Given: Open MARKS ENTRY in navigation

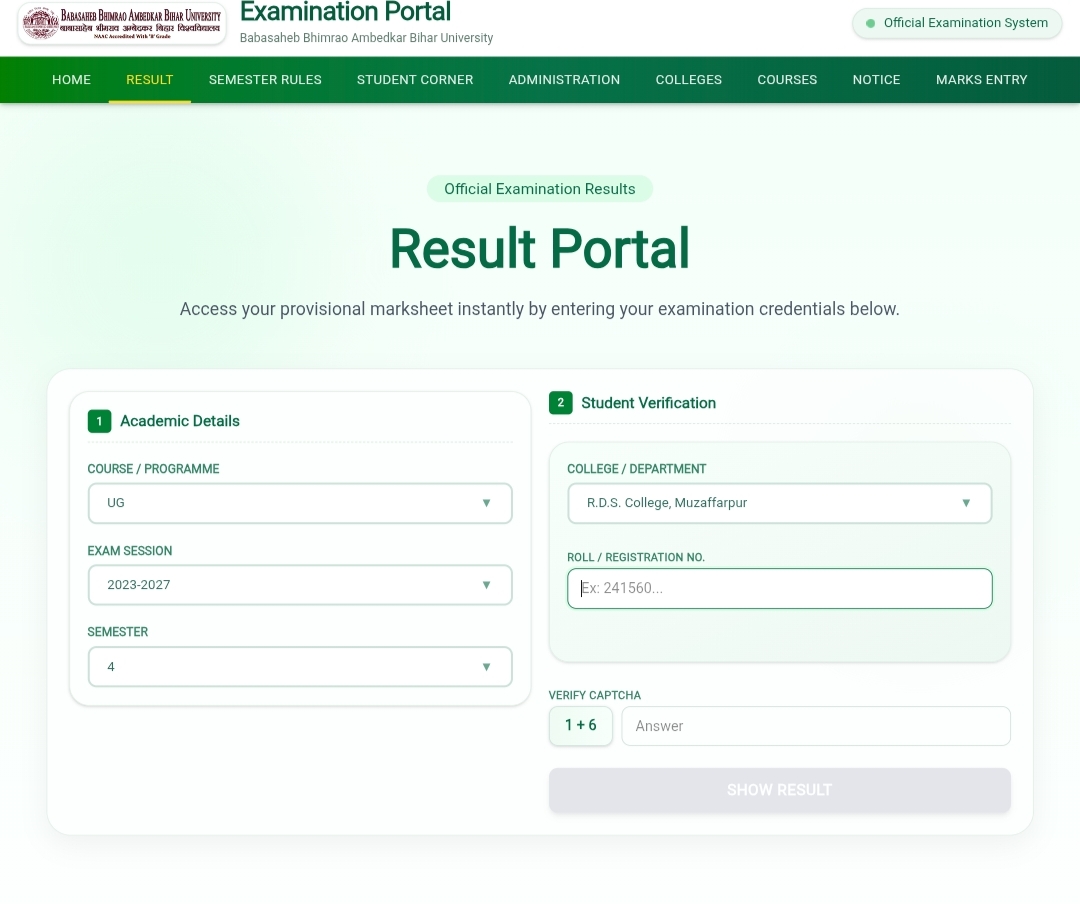Looking at the screenshot, I should [x=982, y=80].
